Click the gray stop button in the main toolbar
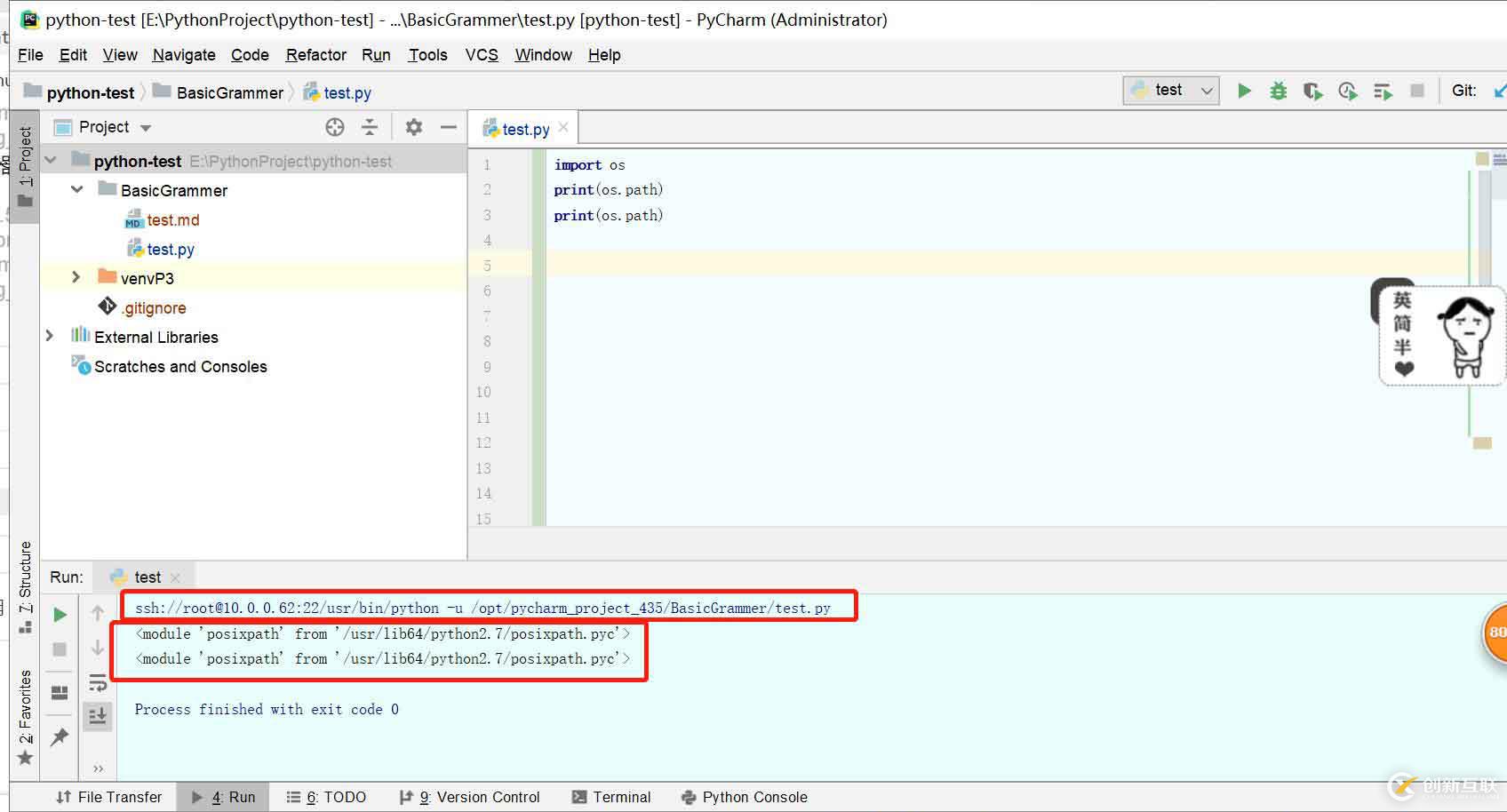The width and height of the screenshot is (1507, 812). click(x=1417, y=91)
